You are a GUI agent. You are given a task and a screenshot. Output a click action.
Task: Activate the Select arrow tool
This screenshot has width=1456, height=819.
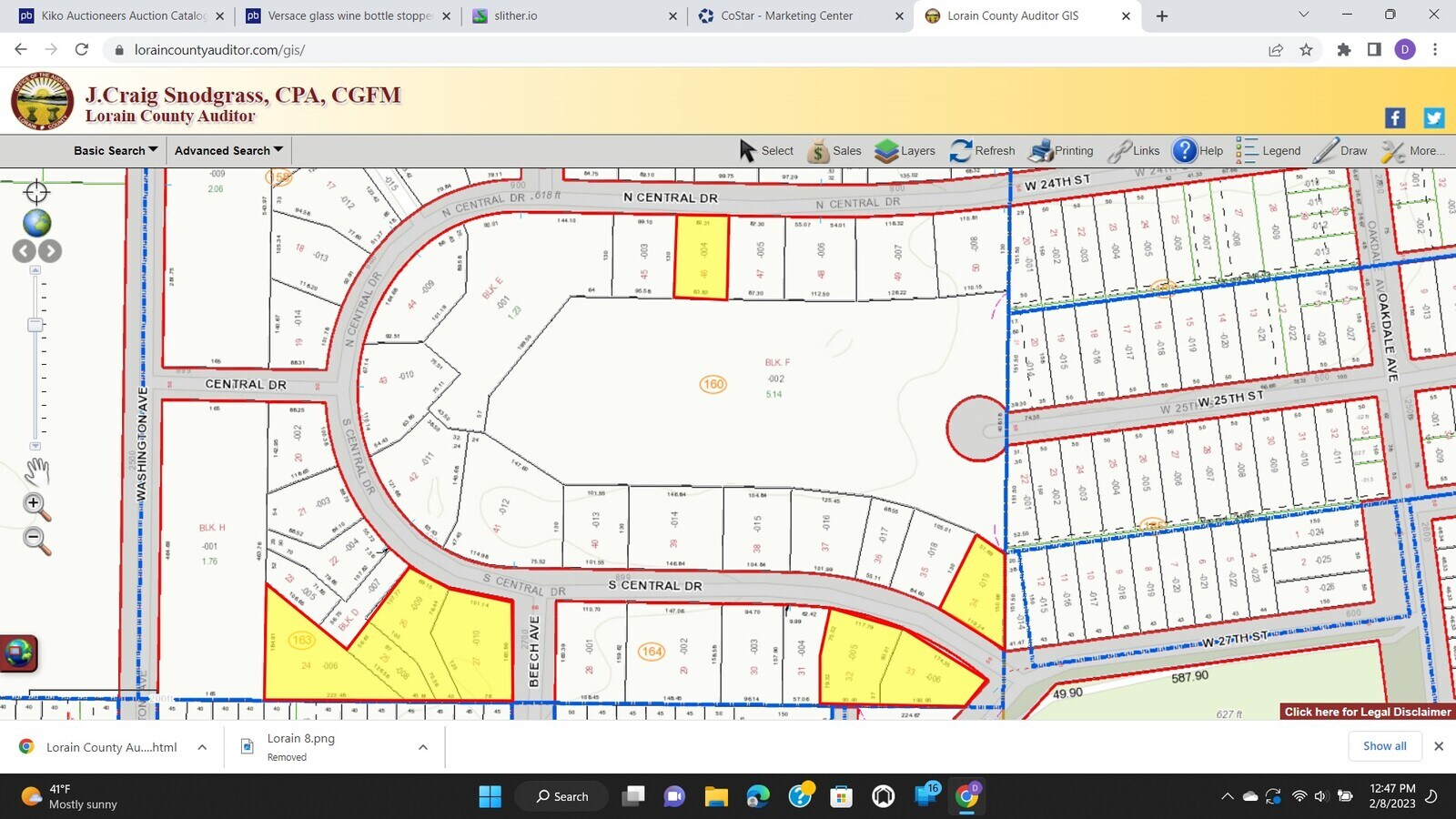pos(766,151)
